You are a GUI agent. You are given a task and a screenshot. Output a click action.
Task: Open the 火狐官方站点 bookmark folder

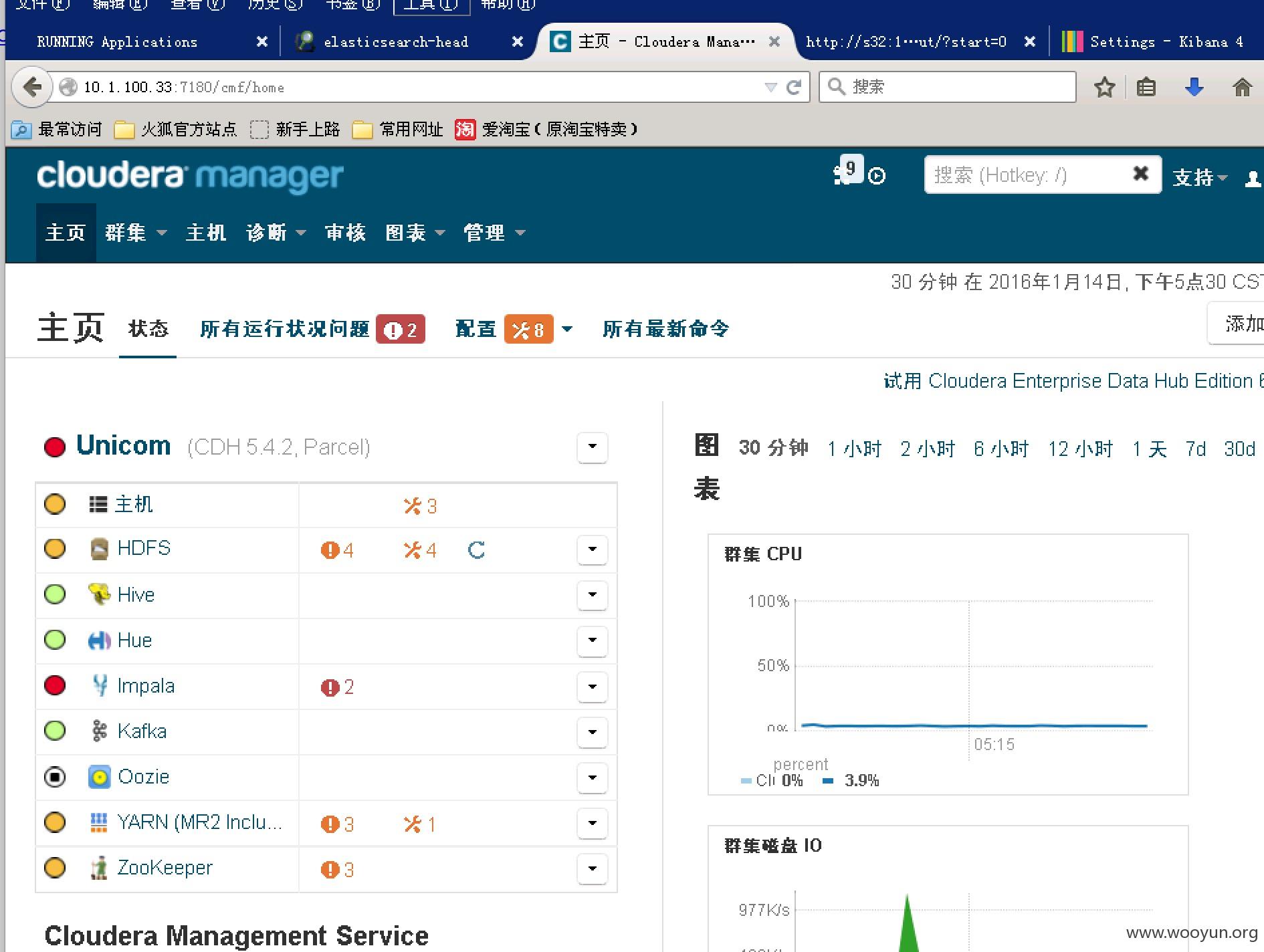(176, 129)
